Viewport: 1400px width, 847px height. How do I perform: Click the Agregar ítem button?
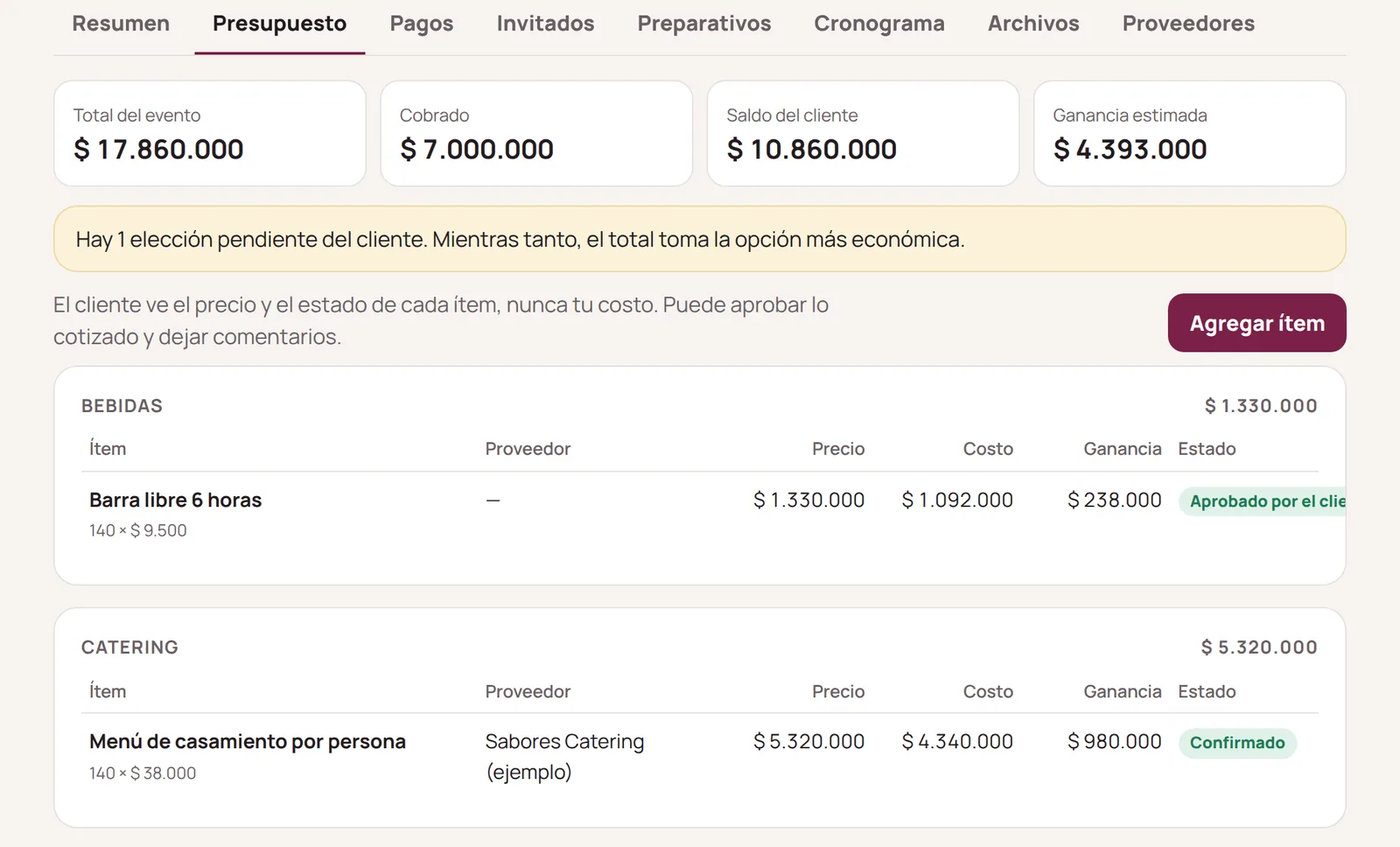coord(1256,323)
